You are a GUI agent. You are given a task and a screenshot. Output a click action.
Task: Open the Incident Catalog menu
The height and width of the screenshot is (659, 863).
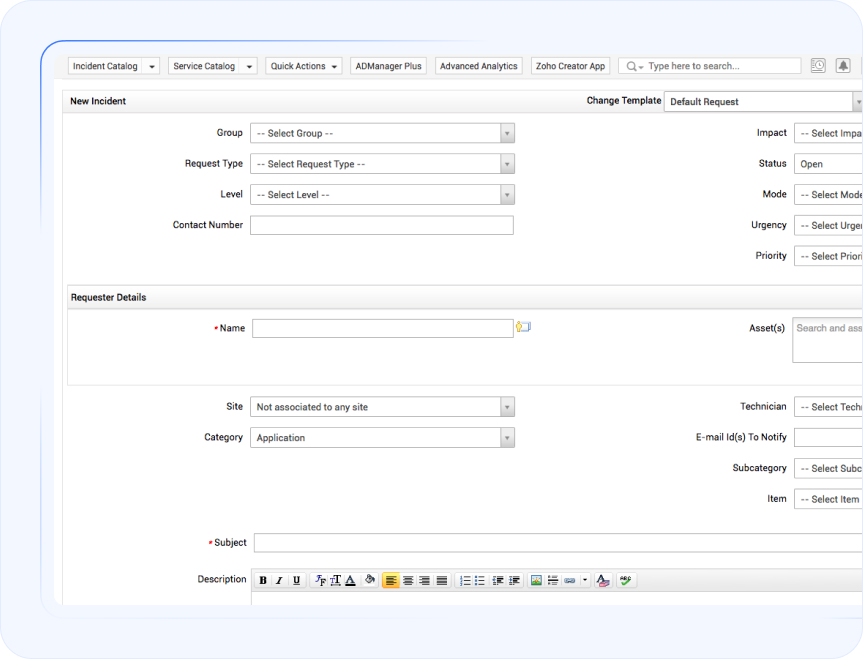click(x=113, y=67)
